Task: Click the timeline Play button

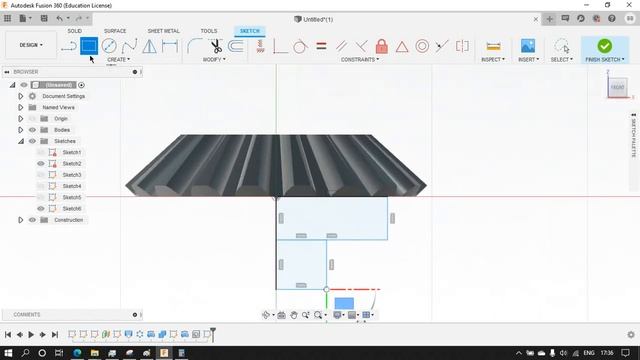Action: coord(31,335)
